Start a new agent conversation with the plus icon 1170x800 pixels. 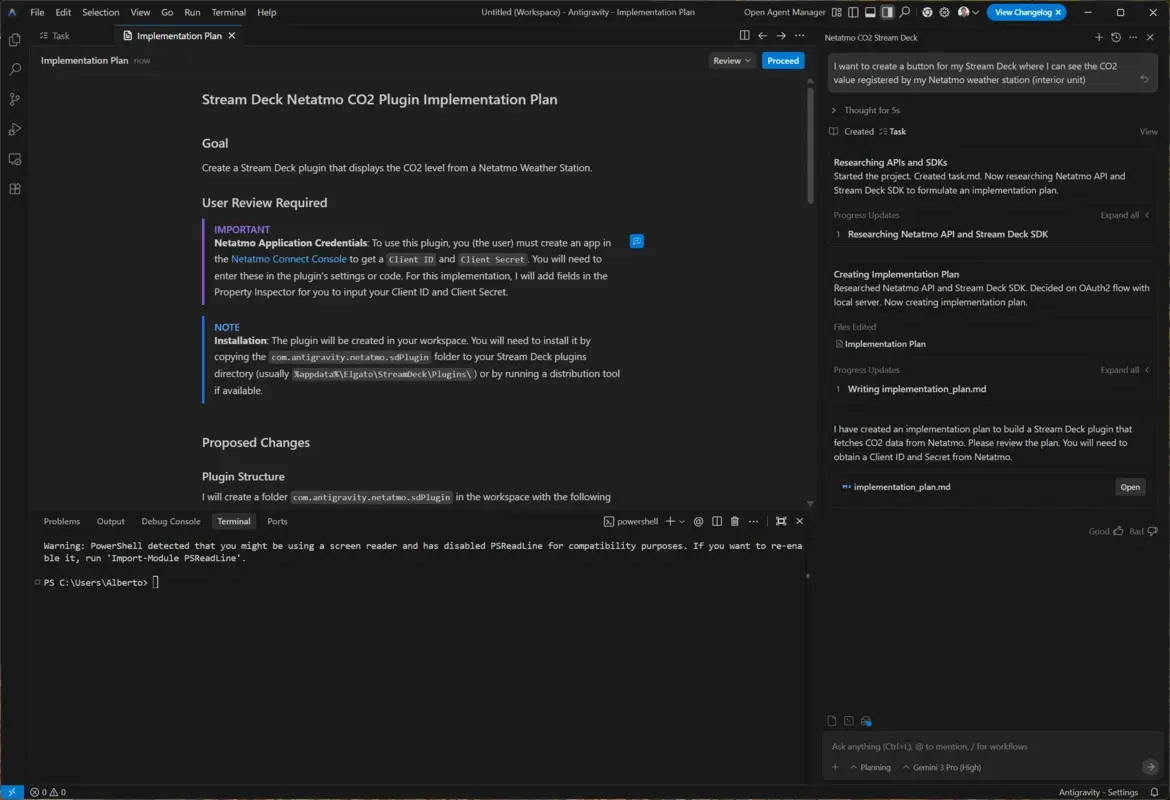pos(1099,37)
